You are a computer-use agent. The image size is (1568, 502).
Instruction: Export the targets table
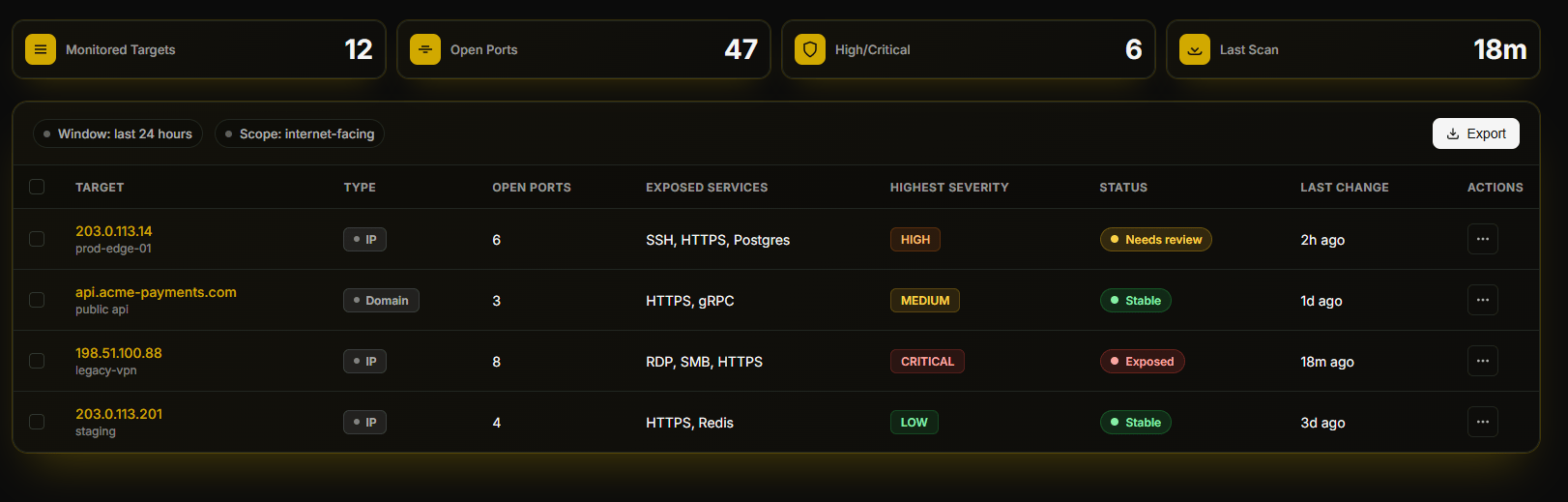1476,133
